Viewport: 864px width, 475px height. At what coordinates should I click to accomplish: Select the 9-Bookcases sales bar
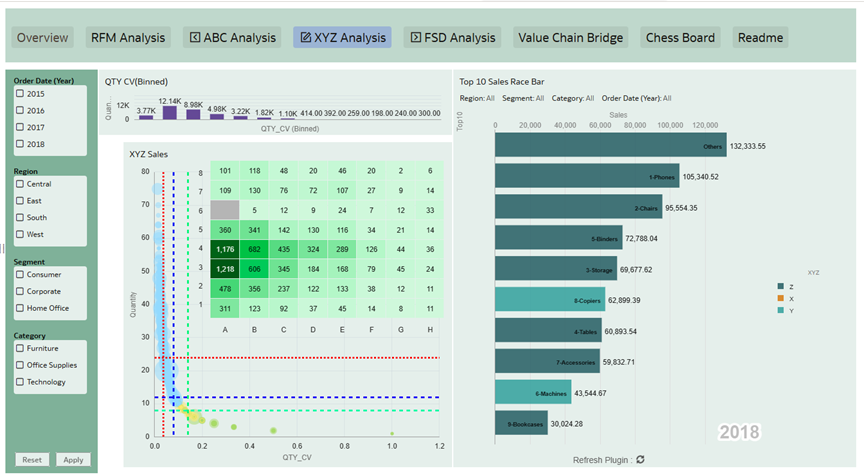pyautogui.click(x=521, y=423)
